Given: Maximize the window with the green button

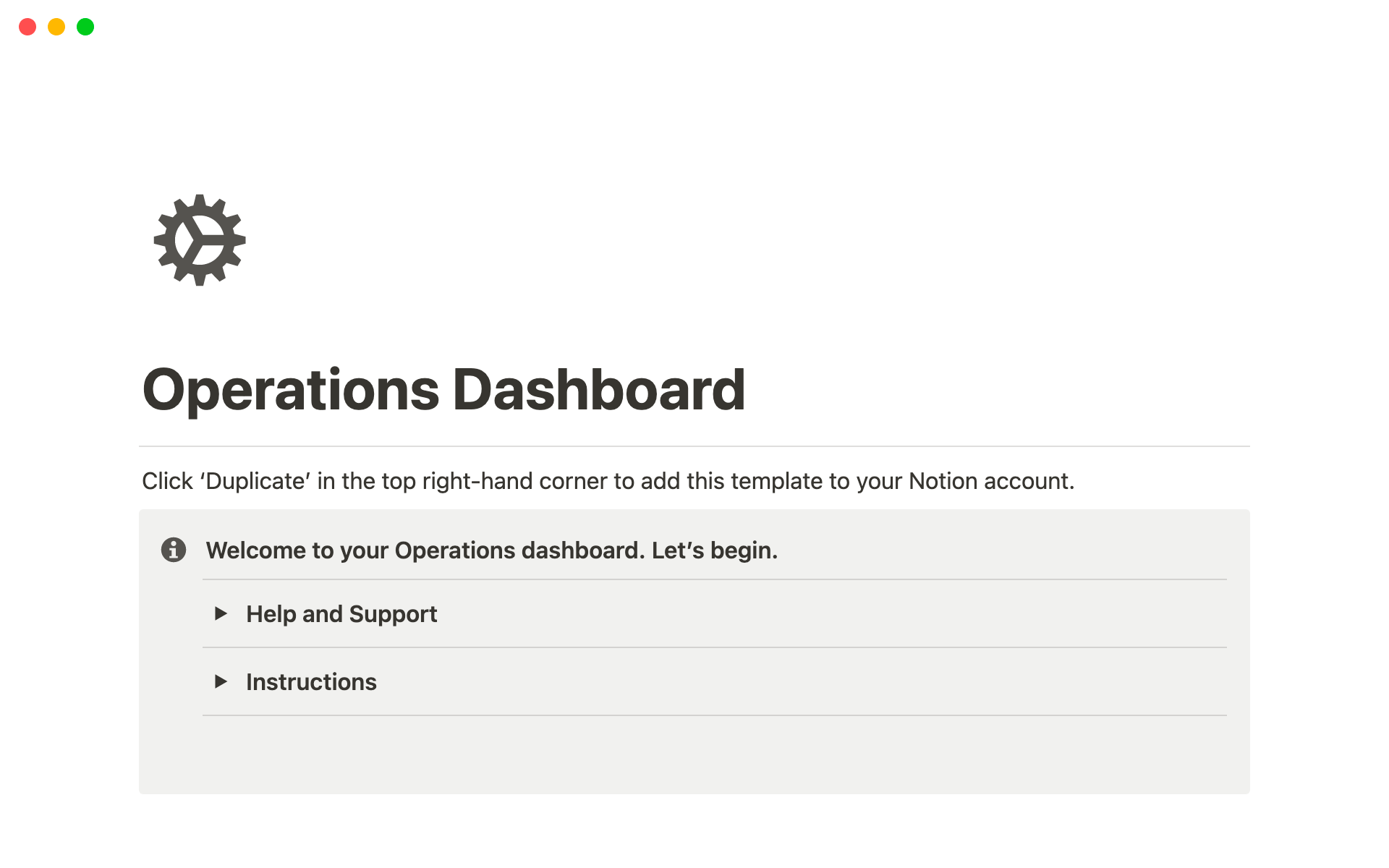Looking at the screenshot, I should [x=85, y=27].
